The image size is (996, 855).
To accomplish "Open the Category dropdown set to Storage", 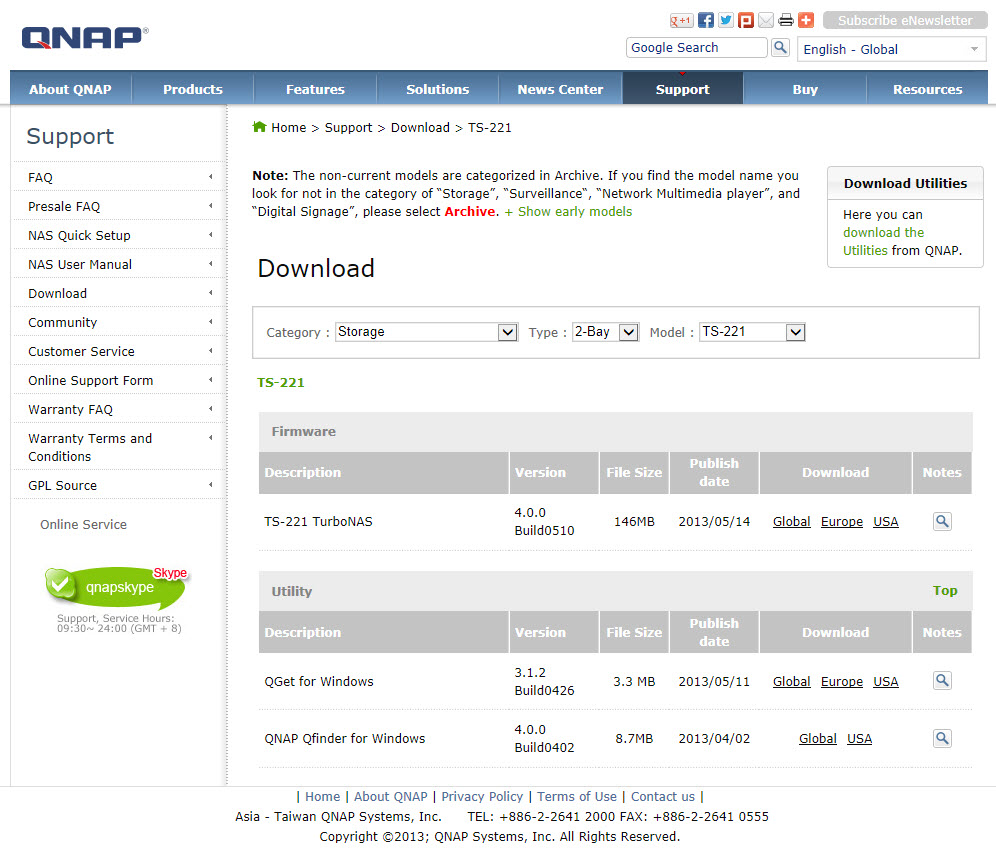I will [x=426, y=332].
